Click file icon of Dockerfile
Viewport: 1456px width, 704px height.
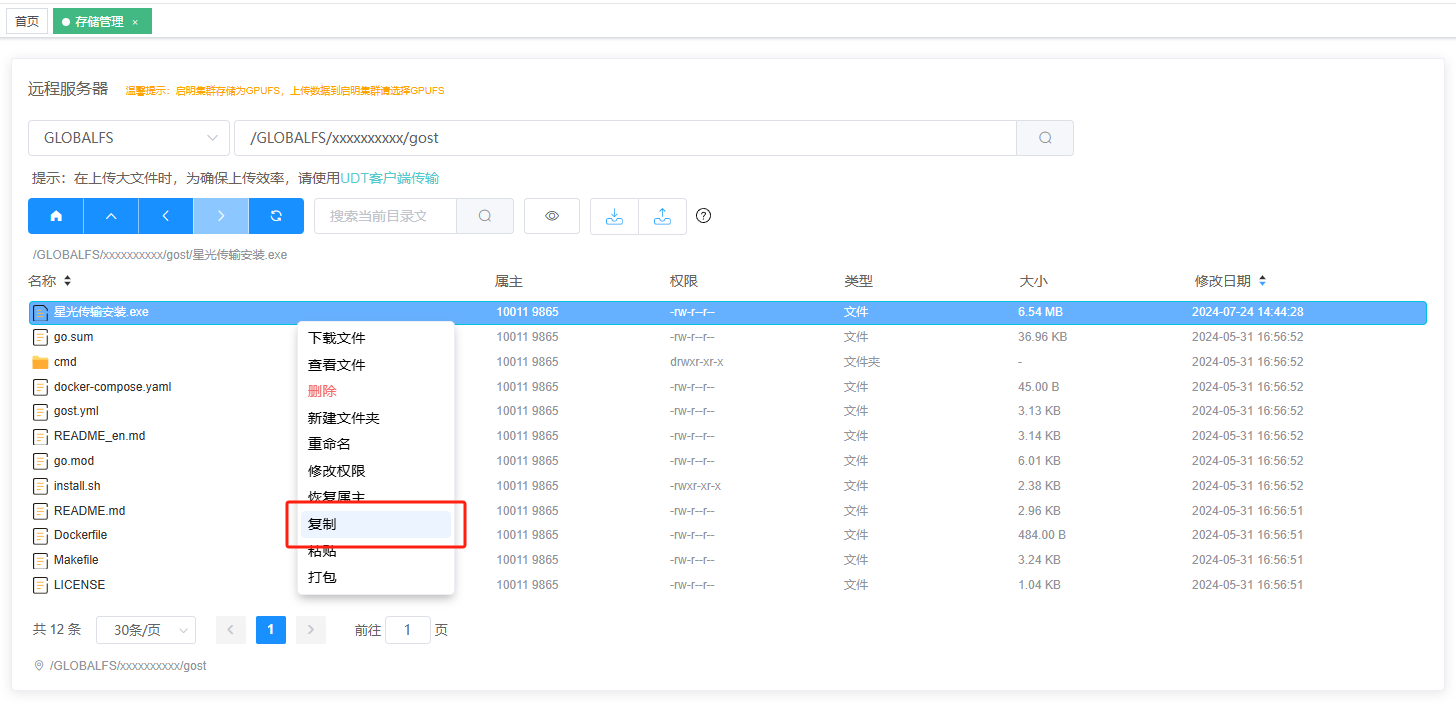click(40, 535)
